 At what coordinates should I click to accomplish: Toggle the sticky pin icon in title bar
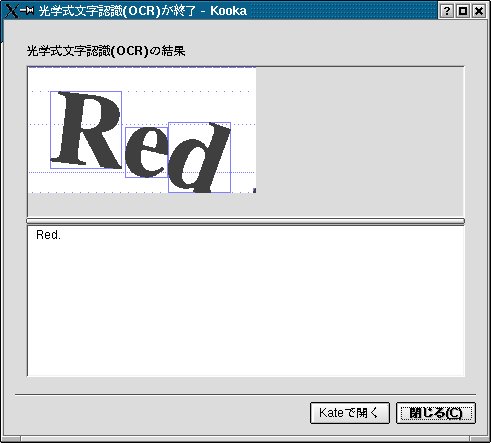click(x=27, y=11)
